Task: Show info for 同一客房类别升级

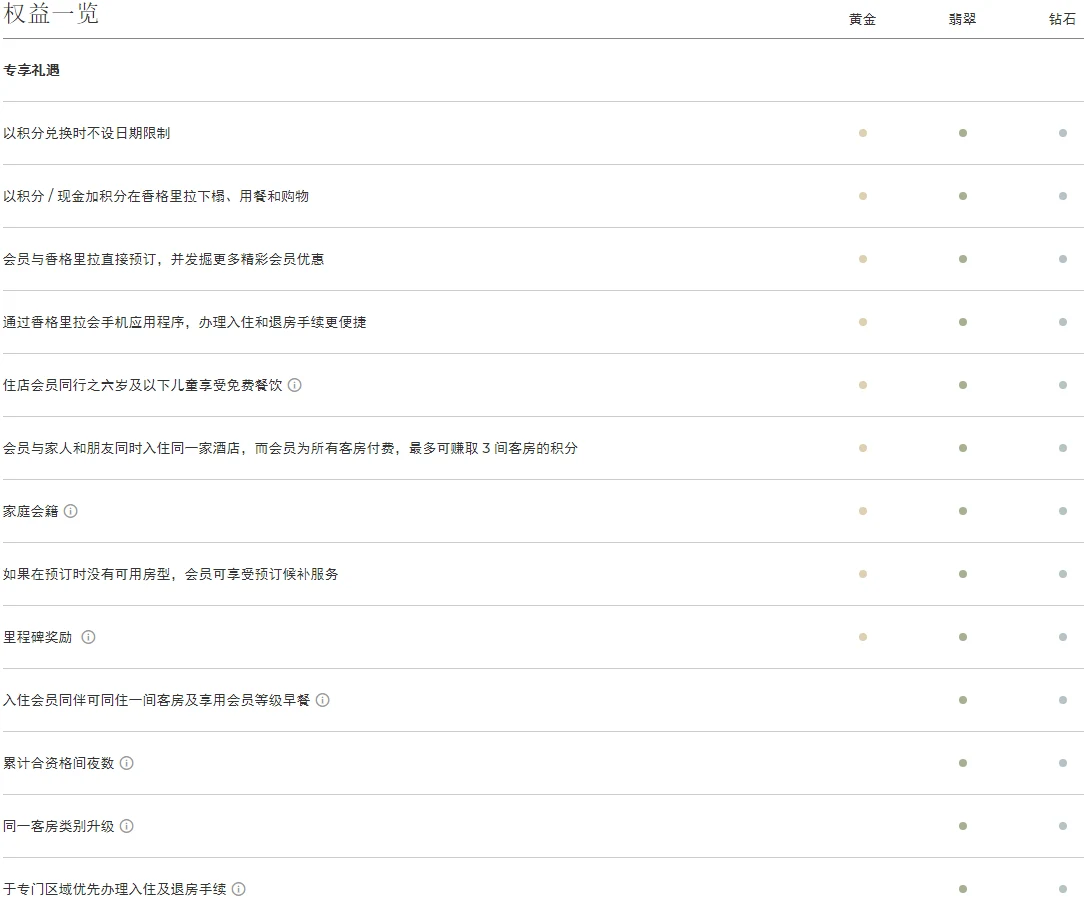Action: click(x=127, y=826)
